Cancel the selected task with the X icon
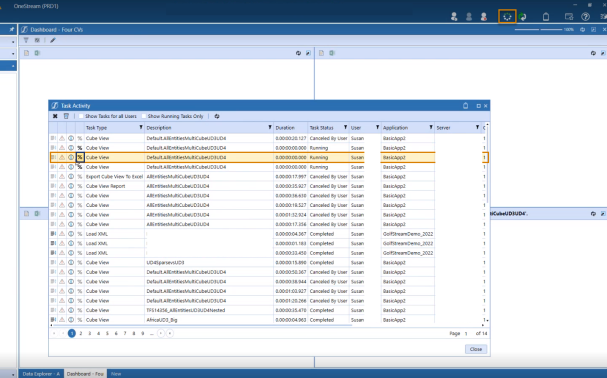Screen dimensions: 607x378 click(x=55, y=116)
